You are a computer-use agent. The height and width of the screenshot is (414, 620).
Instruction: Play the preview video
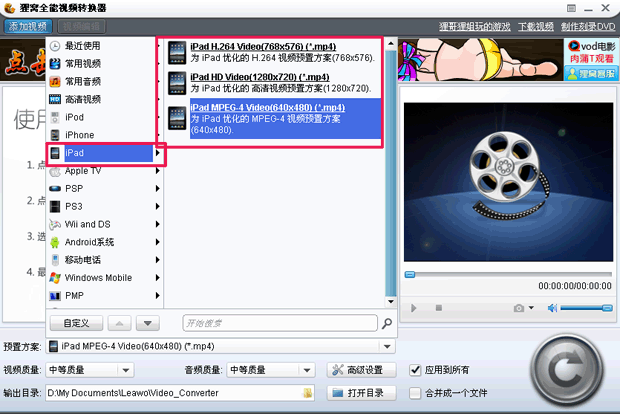point(414,308)
